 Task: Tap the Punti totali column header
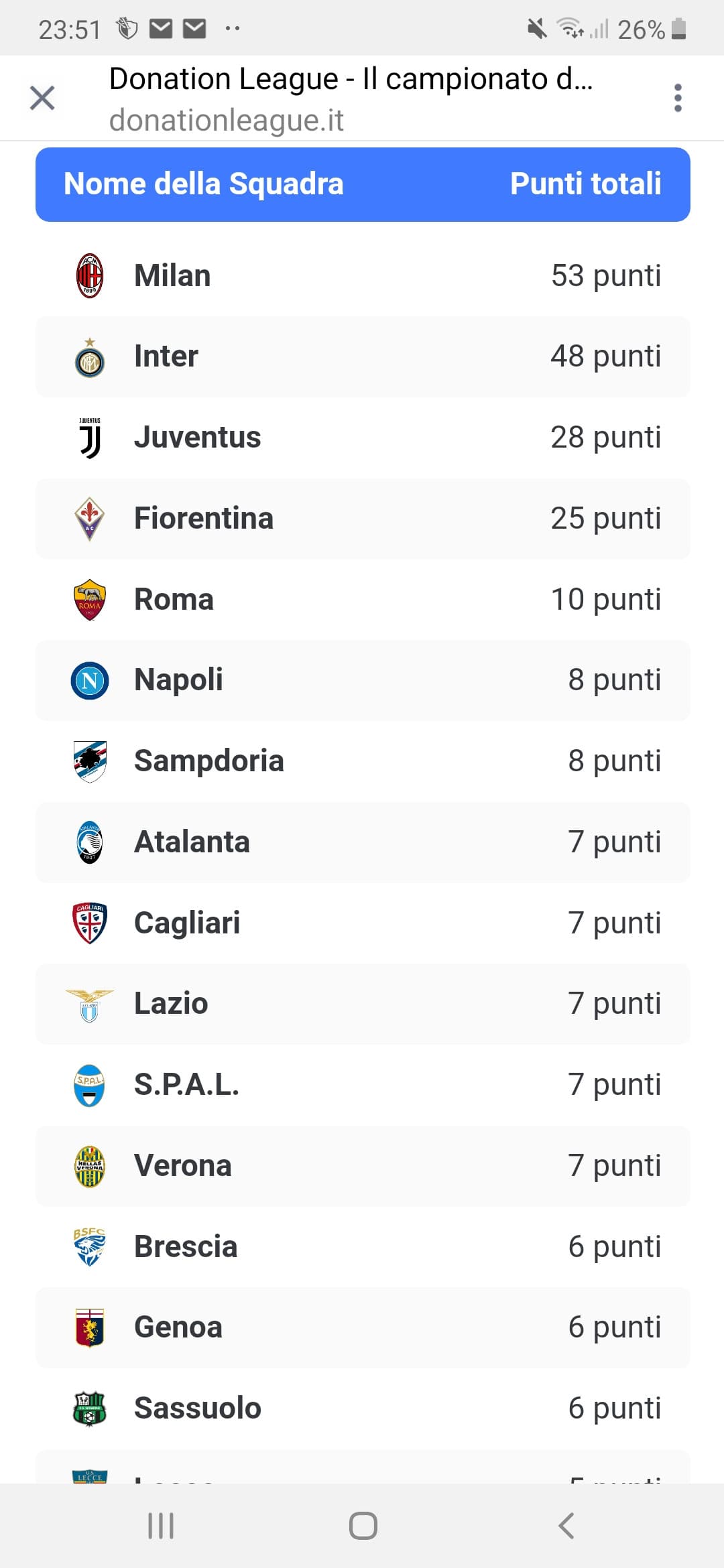(585, 184)
